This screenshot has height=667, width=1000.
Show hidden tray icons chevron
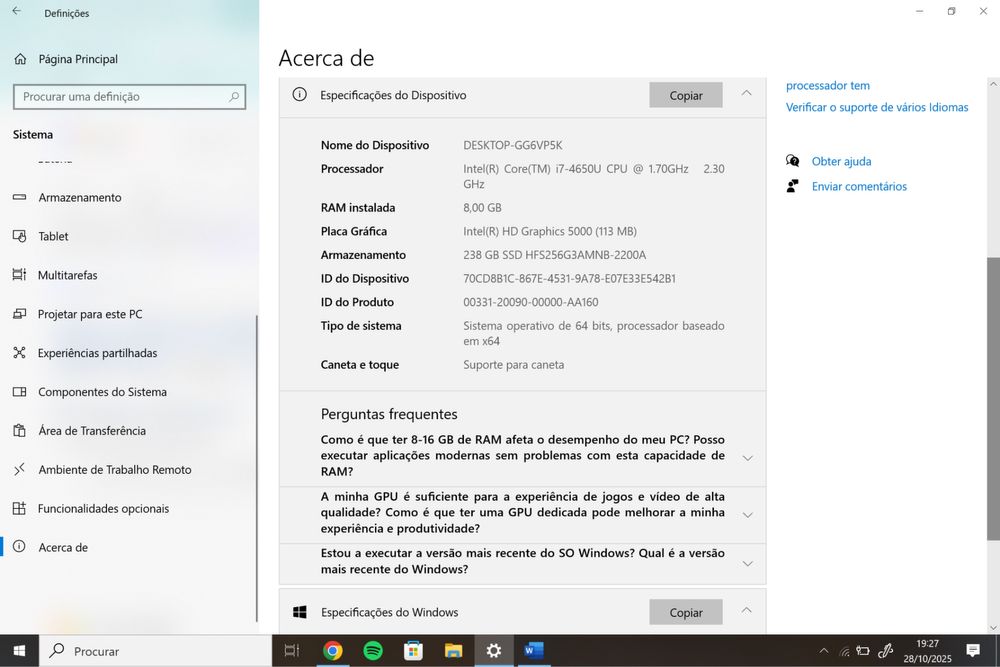tap(824, 651)
